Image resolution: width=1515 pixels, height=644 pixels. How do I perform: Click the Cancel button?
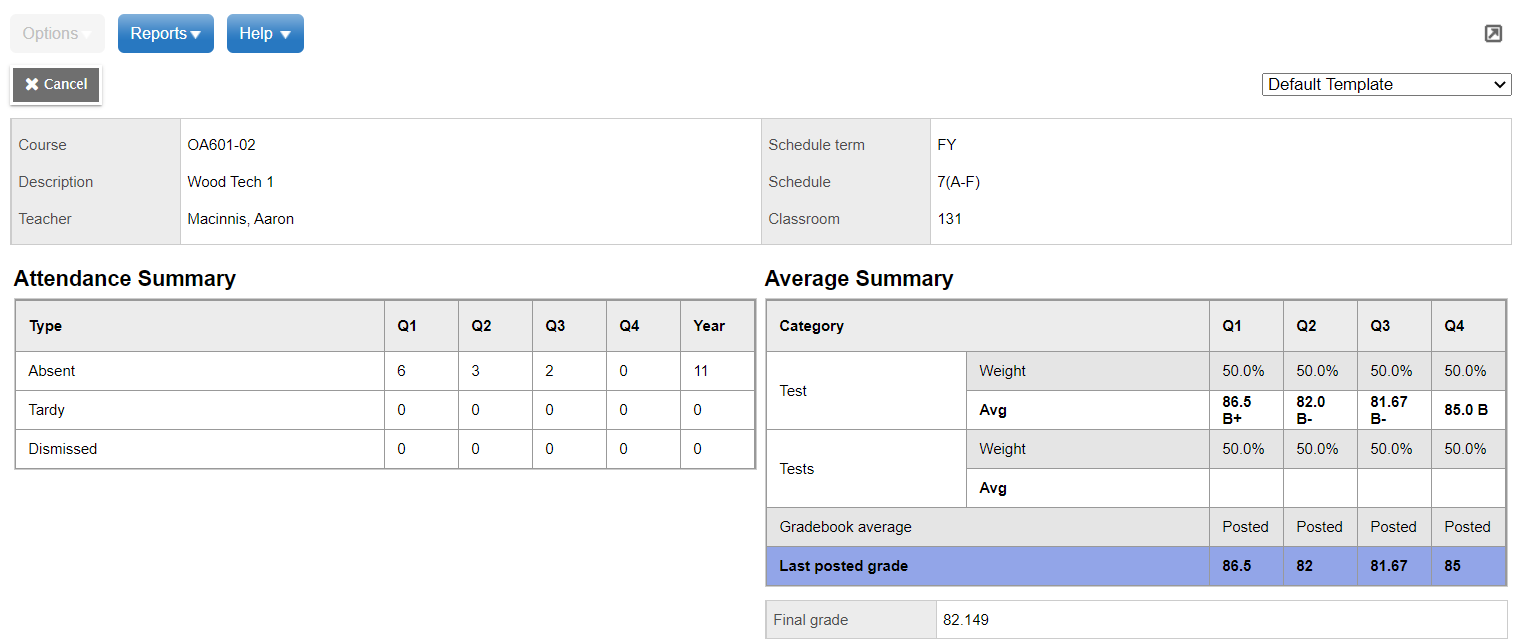tap(55, 85)
